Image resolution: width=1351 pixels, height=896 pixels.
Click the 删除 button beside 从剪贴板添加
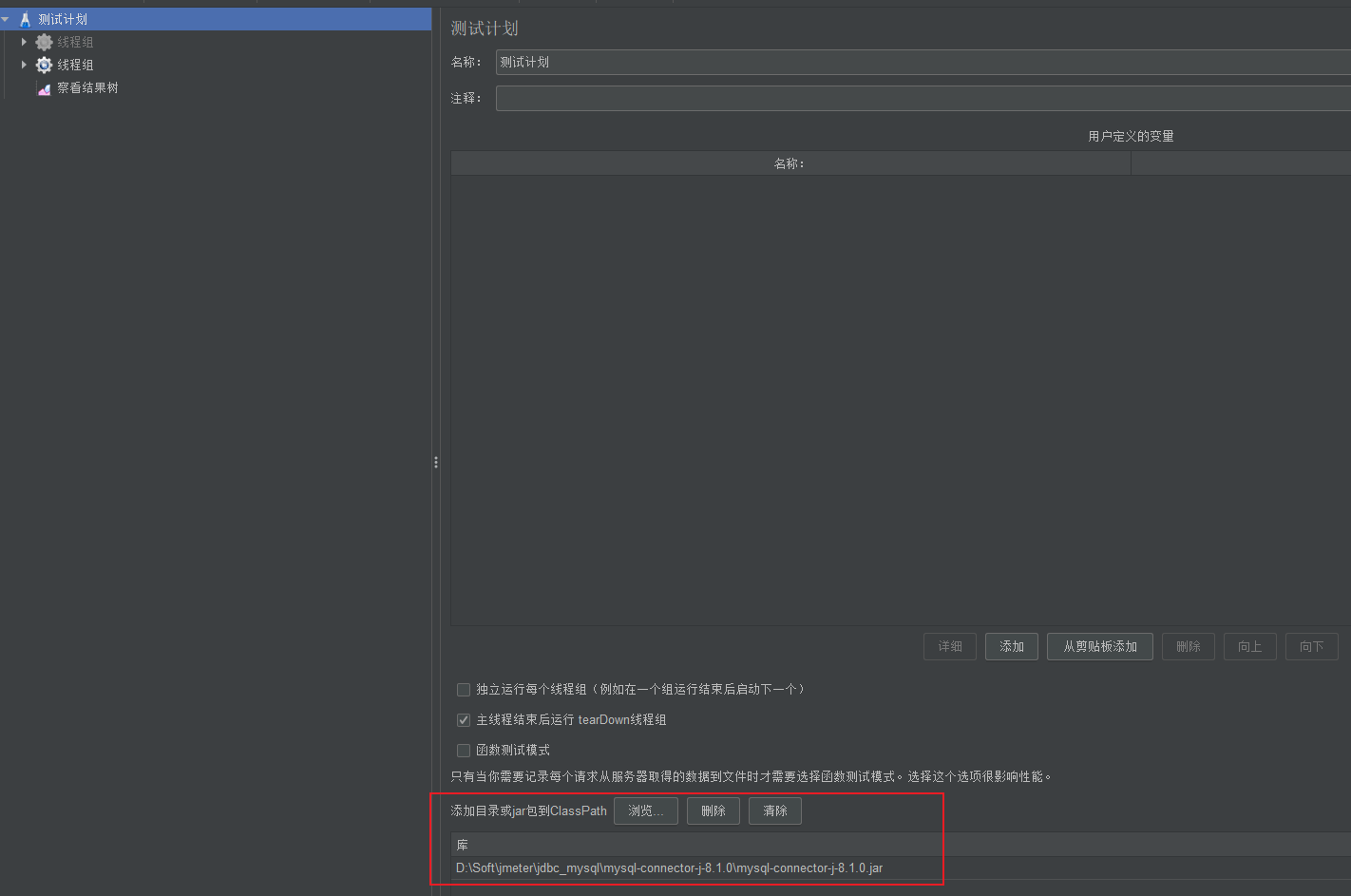pyautogui.click(x=1189, y=647)
